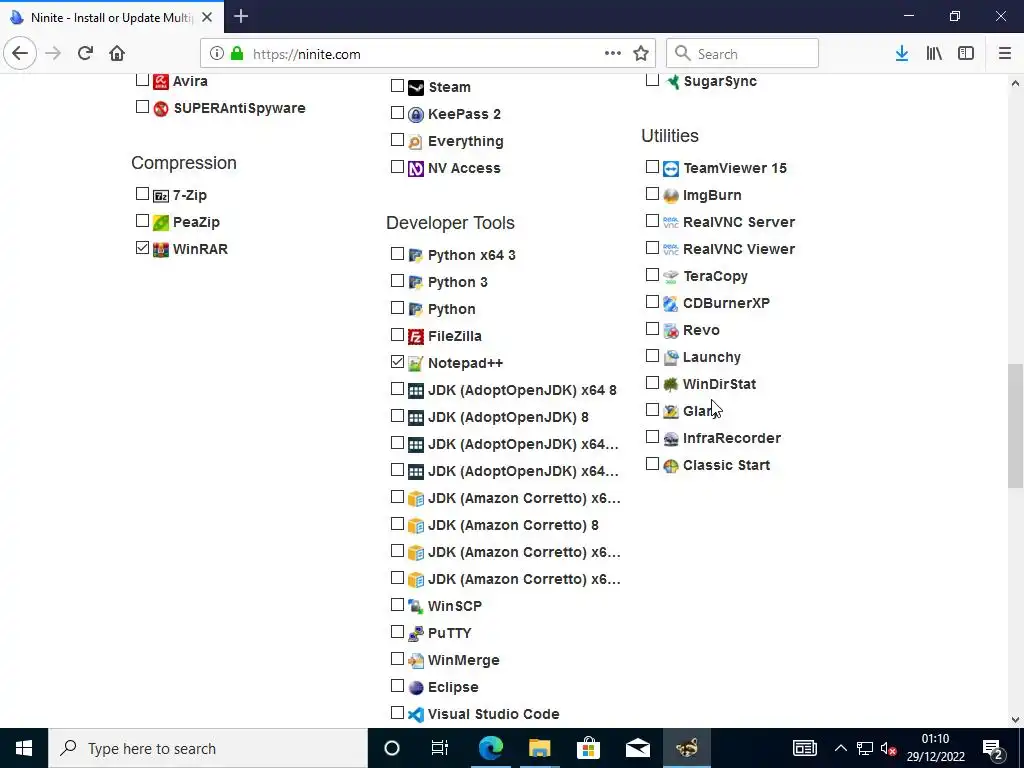Click the Classic Start shell icon
The image size is (1024, 768).
(x=671, y=466)
